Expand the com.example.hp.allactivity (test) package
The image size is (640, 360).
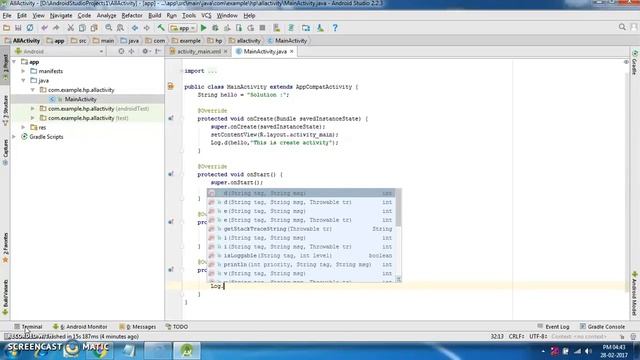[33, 118]
